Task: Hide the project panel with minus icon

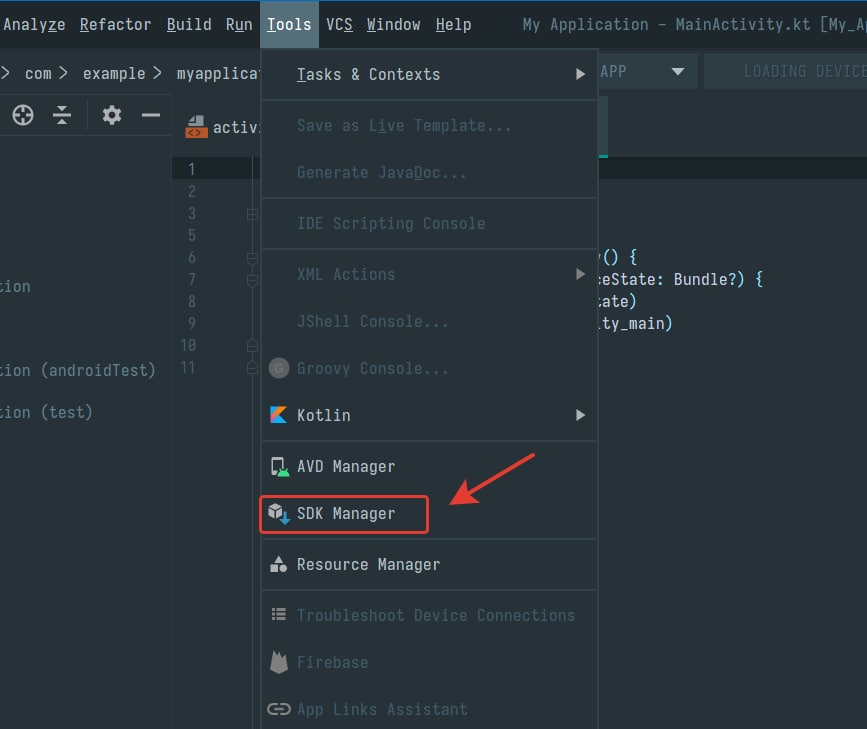Action: [150, 115]
